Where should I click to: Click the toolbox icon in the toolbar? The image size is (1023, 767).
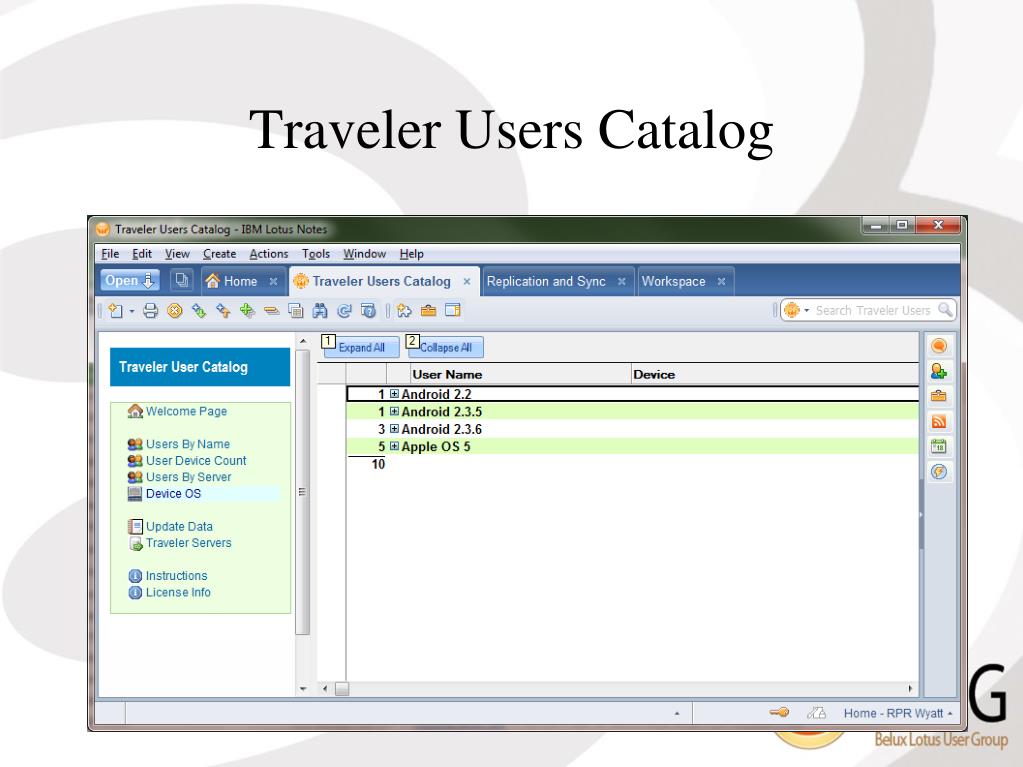(429, 311)
